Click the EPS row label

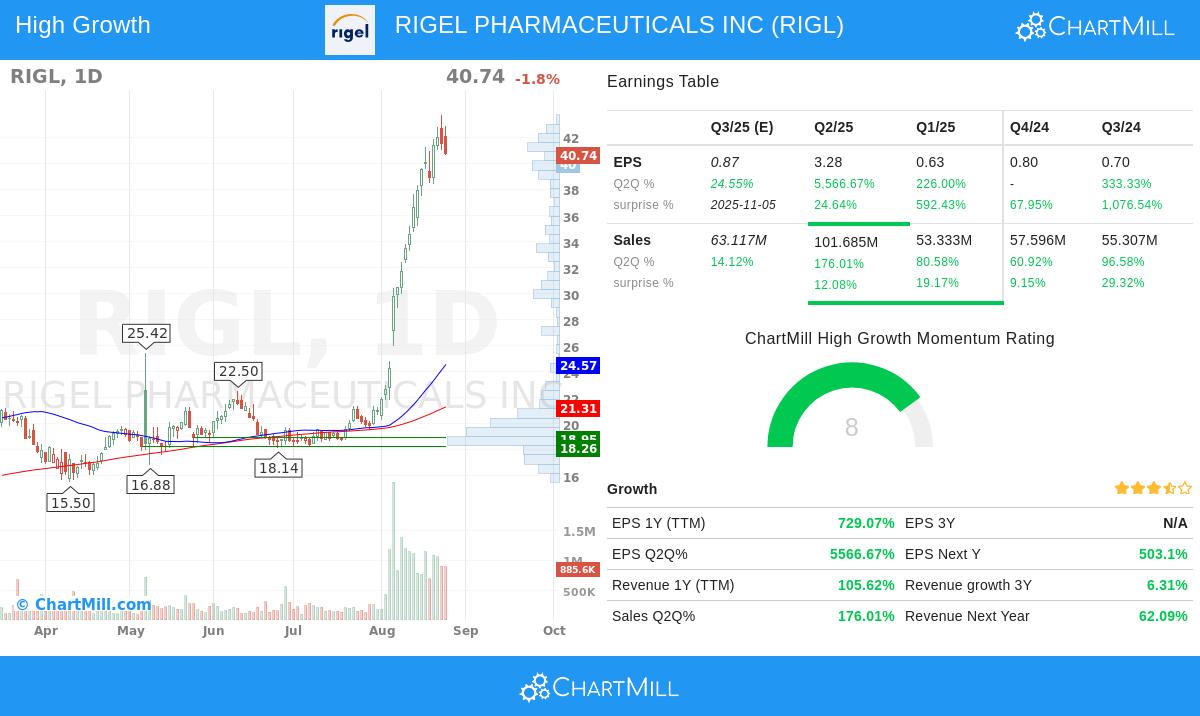coord(628,162)
